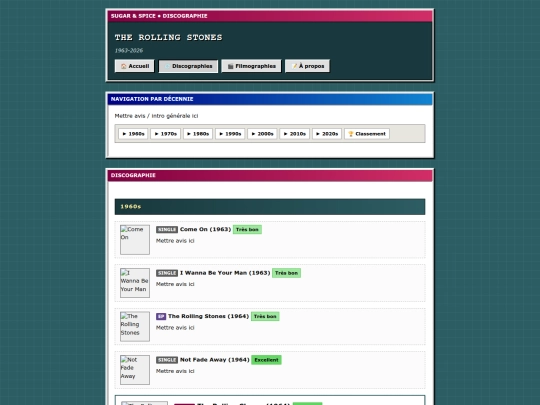Open the Classement ranking button
The image size is (540, 405).
pyautogui.click(x=367, y=134)
